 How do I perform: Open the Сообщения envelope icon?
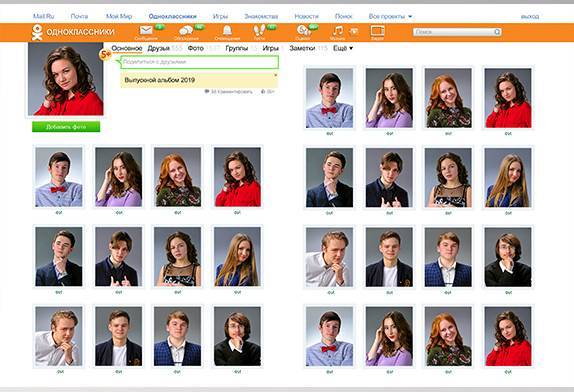click(146, 30)
